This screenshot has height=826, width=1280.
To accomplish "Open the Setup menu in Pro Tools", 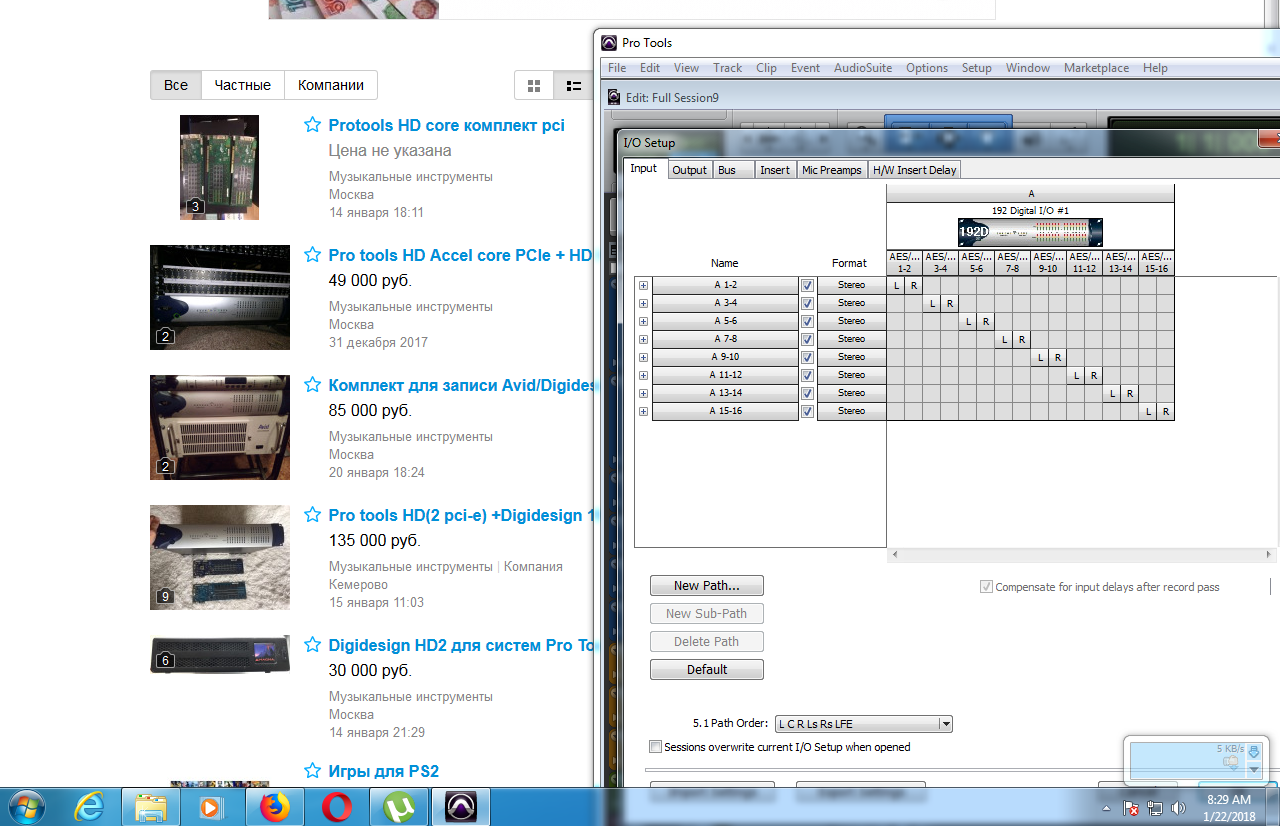I will pyautogui.click(x=976, y=68).
